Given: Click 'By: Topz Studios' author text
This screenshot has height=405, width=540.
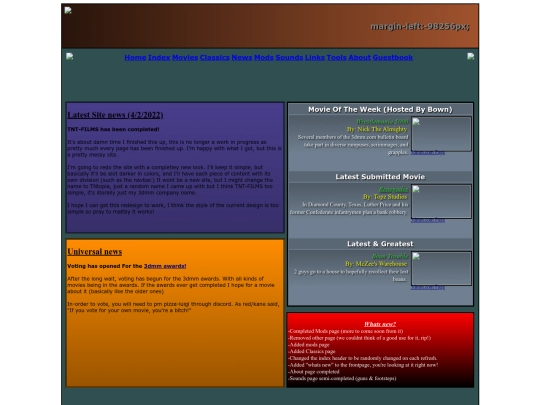Looking at the screenshot, I should (385, 197).
